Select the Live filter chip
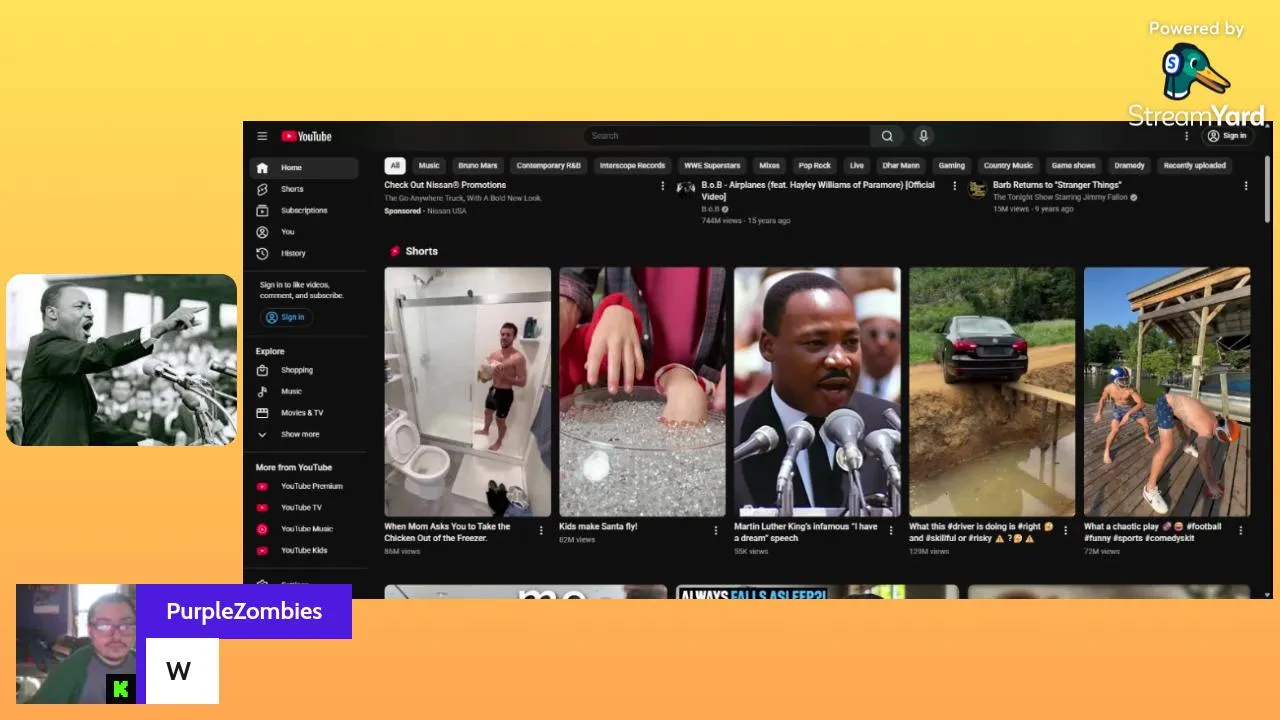This screenshot has height=720, width=1280. [x=857, y=166]
